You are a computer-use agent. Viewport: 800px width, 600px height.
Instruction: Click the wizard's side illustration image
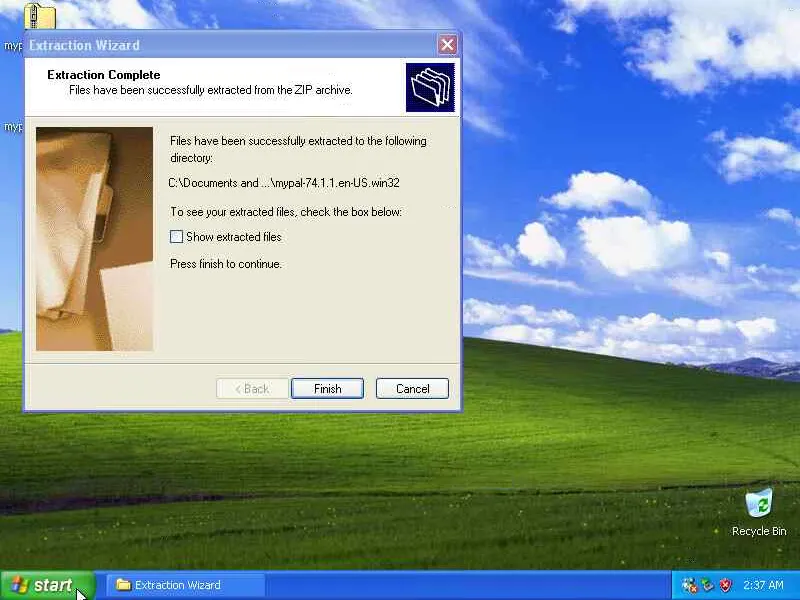94,239
